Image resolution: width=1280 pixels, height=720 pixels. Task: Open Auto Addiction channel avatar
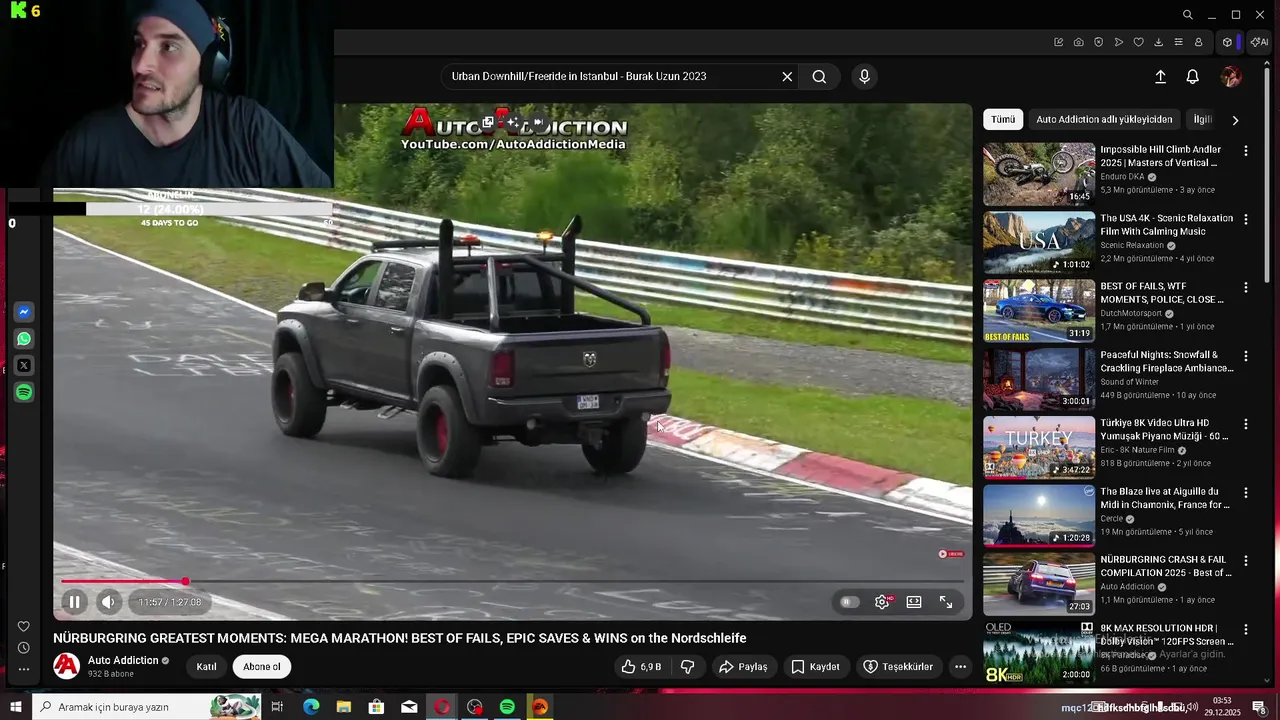click(x=66, y=666)
